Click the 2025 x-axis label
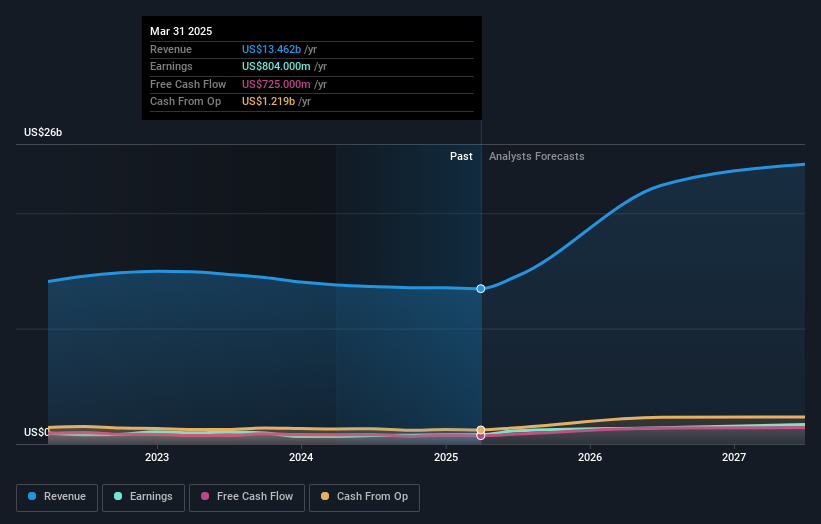Viewport: 821px width, 524px height. click(x=446, y=457)
